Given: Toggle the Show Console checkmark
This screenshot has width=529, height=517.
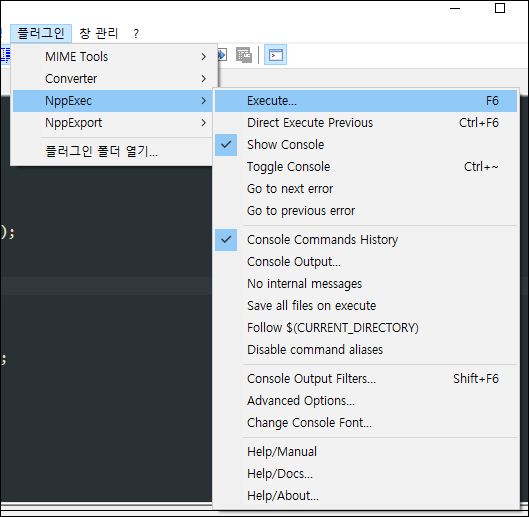Looking at the screenshot, I should click(x=226, y=145).
